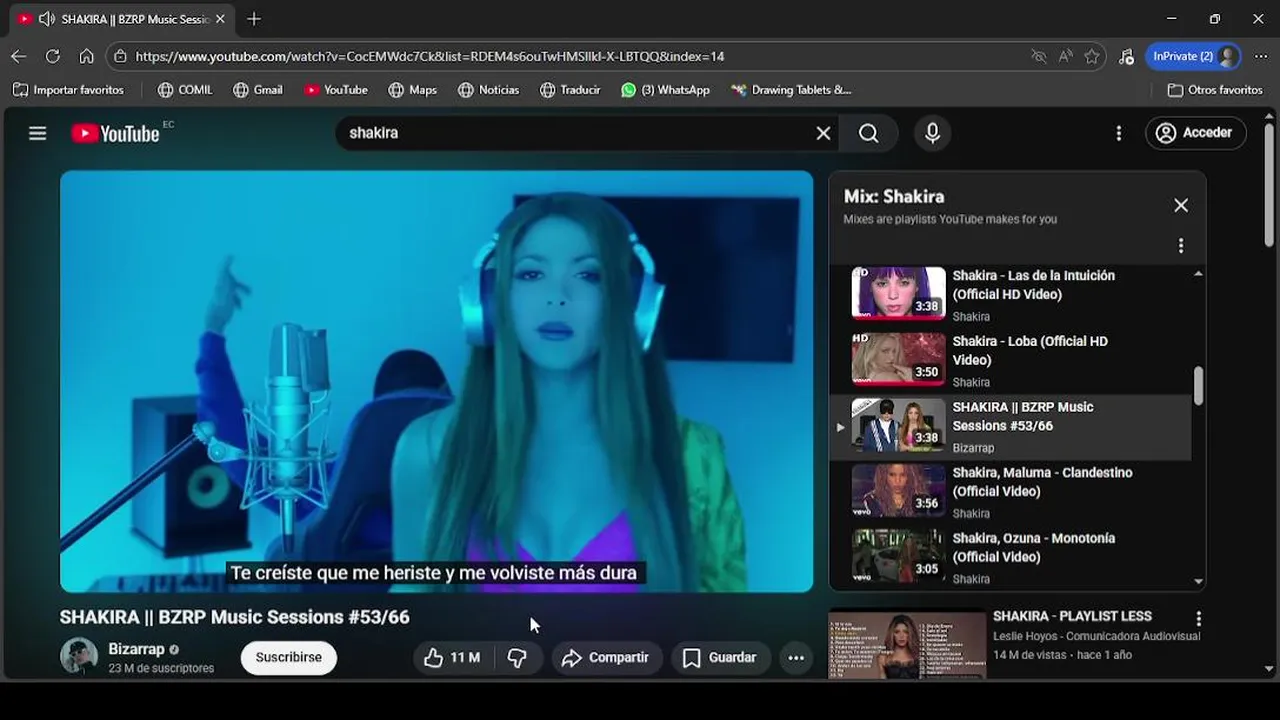This screenshot has height=720, width=1280.
Task: Like the video with 11 M likes
Action: tap(452, 657)
